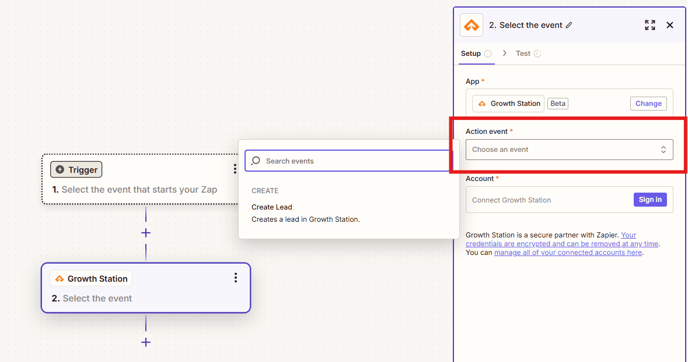Select the Create Lead event option
Image resolution: width=688 pixels, height=362 pixels.
pos(305,213)
